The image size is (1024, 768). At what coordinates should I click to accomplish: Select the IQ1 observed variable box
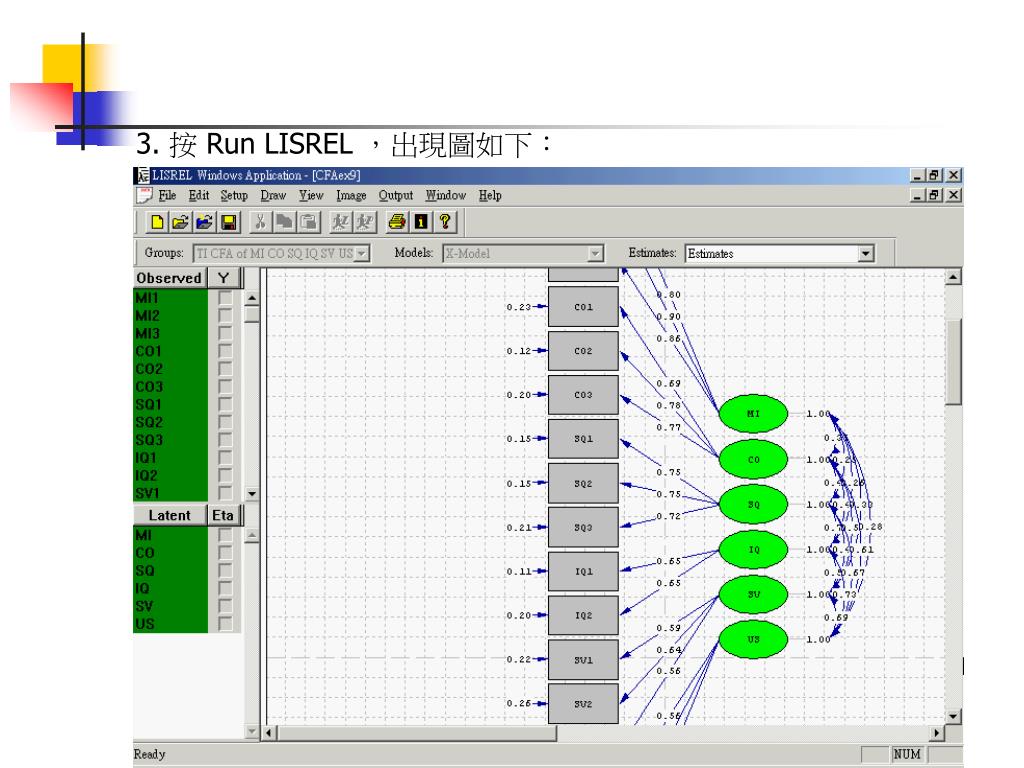coord(583,571)
